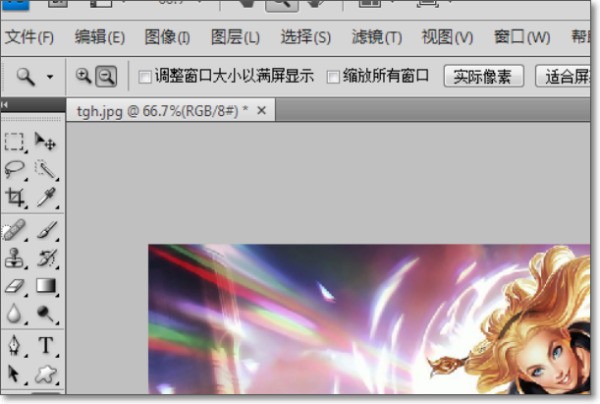Open the 图层(L) menu
Viewport: 600px width, 404px height.
(x=235, y=37)
